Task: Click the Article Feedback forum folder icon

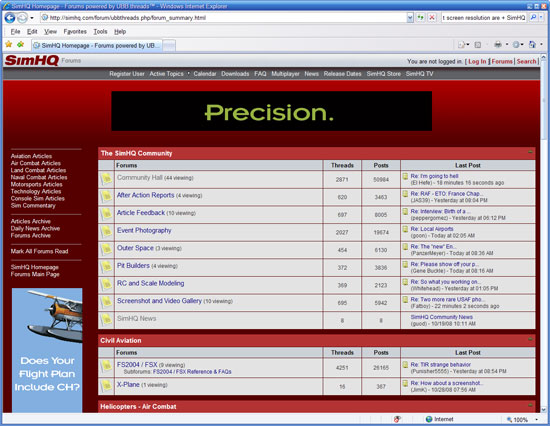Action: pyautogui.click(x=106, y=214)
